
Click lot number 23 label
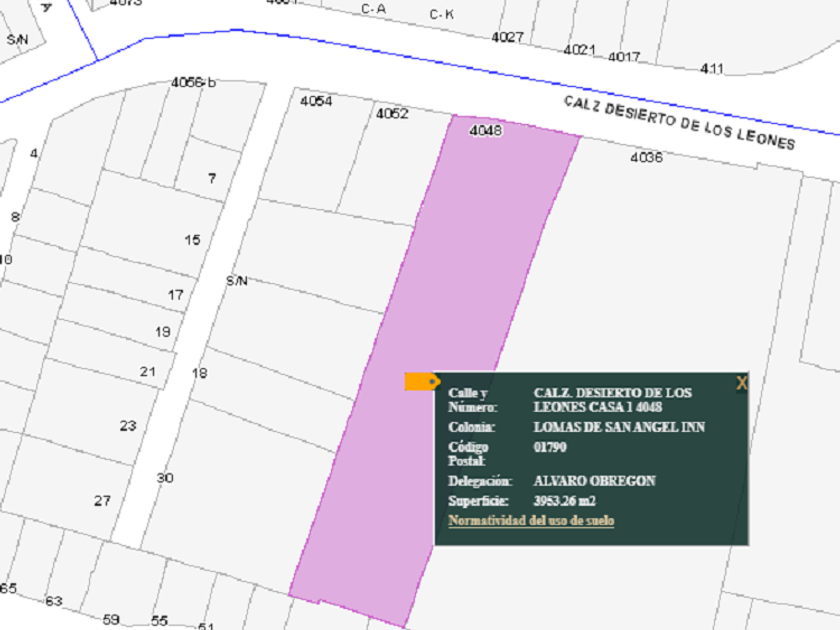tap(128, 426)
